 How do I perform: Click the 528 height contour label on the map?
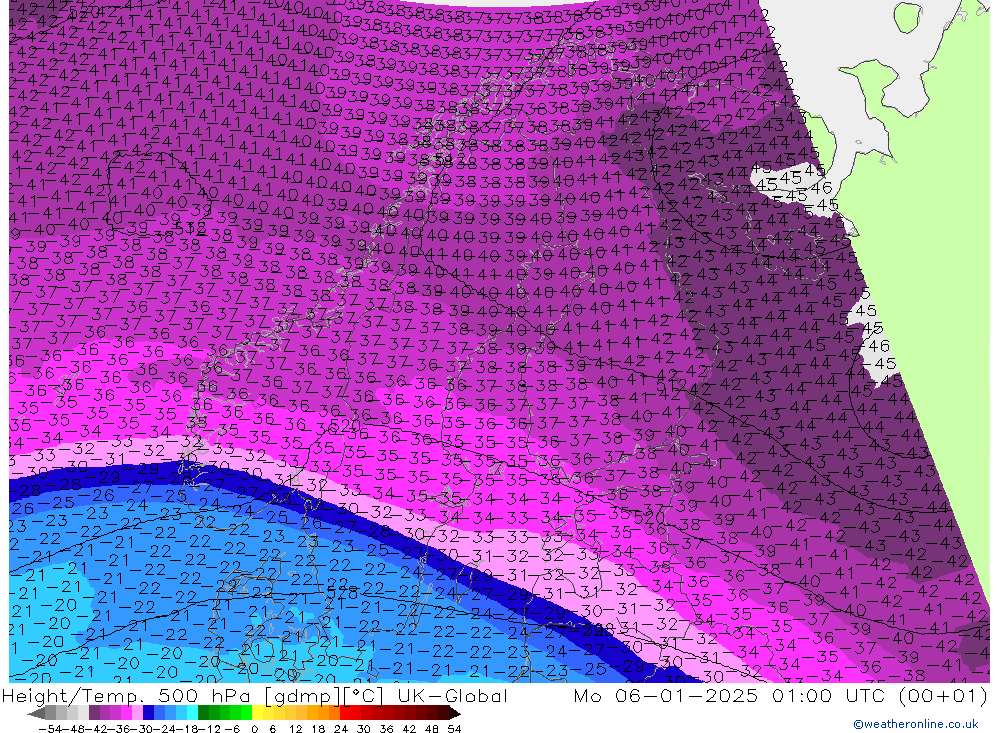342,592
